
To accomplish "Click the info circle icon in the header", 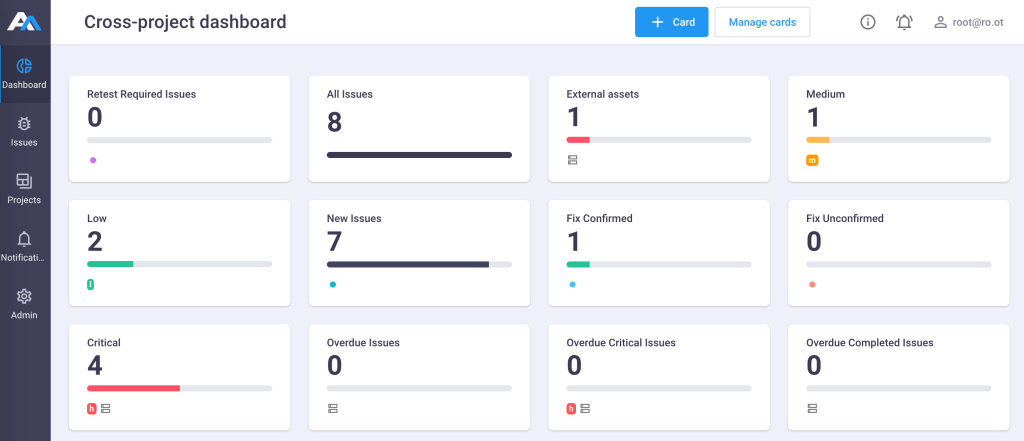I will [x=867, y=22].
